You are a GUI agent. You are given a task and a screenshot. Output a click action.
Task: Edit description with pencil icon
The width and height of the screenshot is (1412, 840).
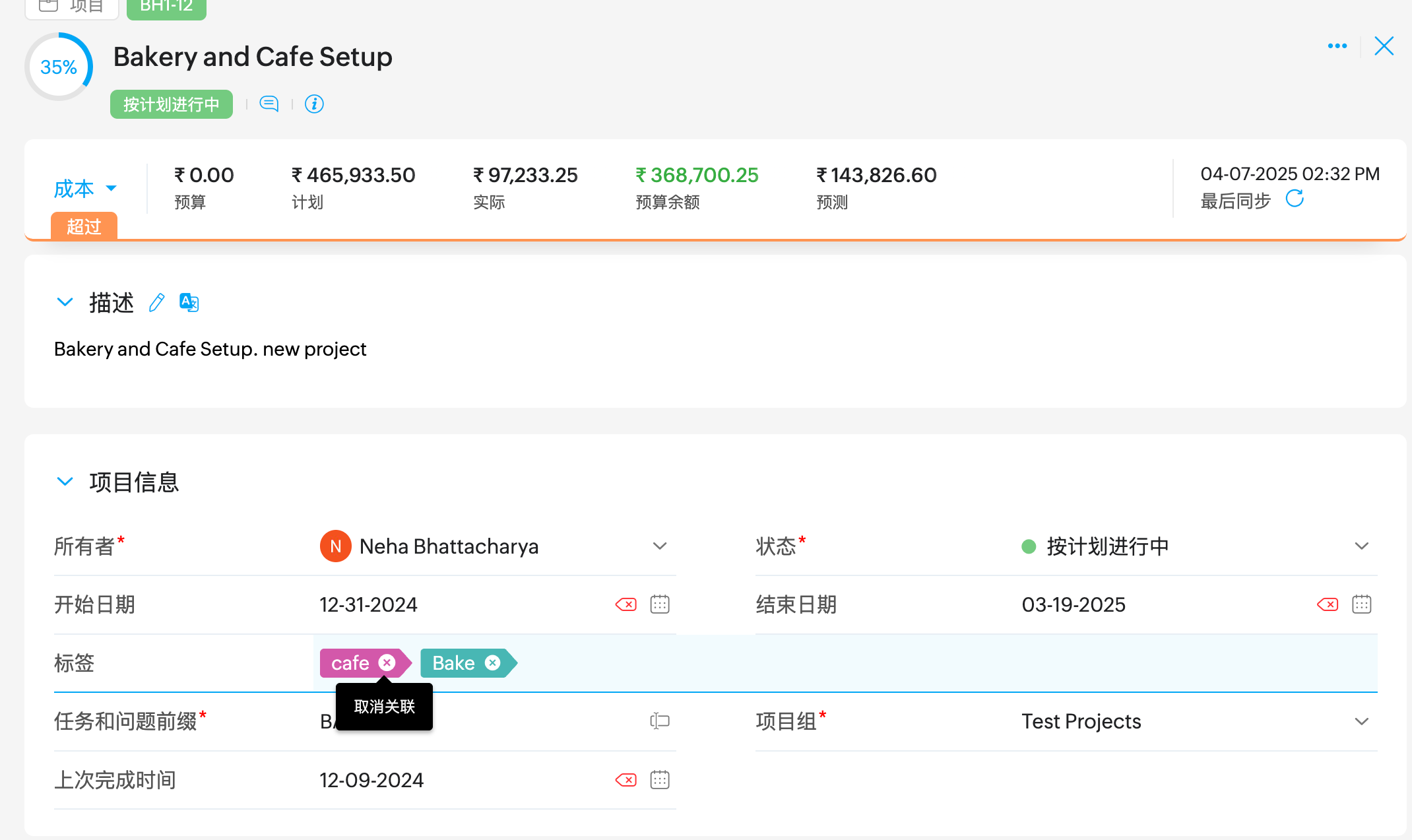click(156, 303)
